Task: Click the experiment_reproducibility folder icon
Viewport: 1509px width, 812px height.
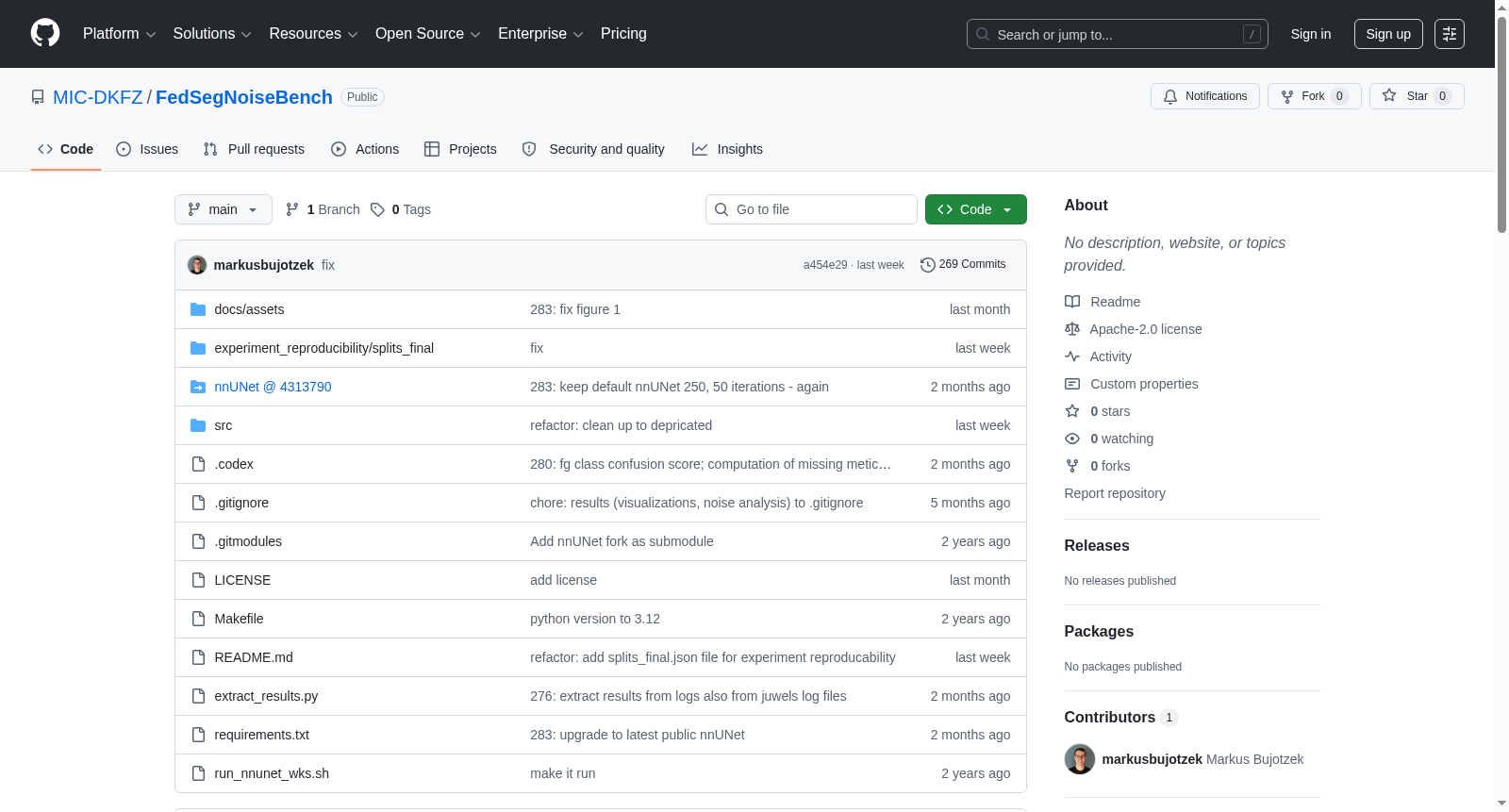Action: (198, 348)
